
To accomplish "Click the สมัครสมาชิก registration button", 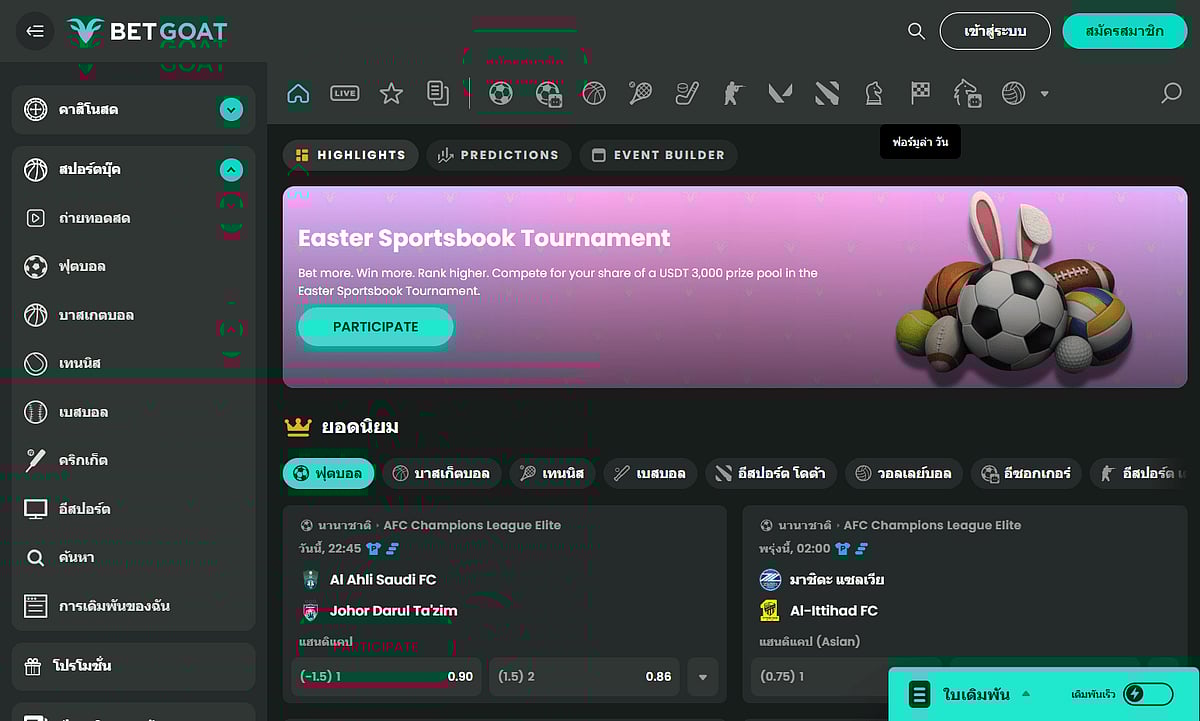I will (x=1125, y=31).
